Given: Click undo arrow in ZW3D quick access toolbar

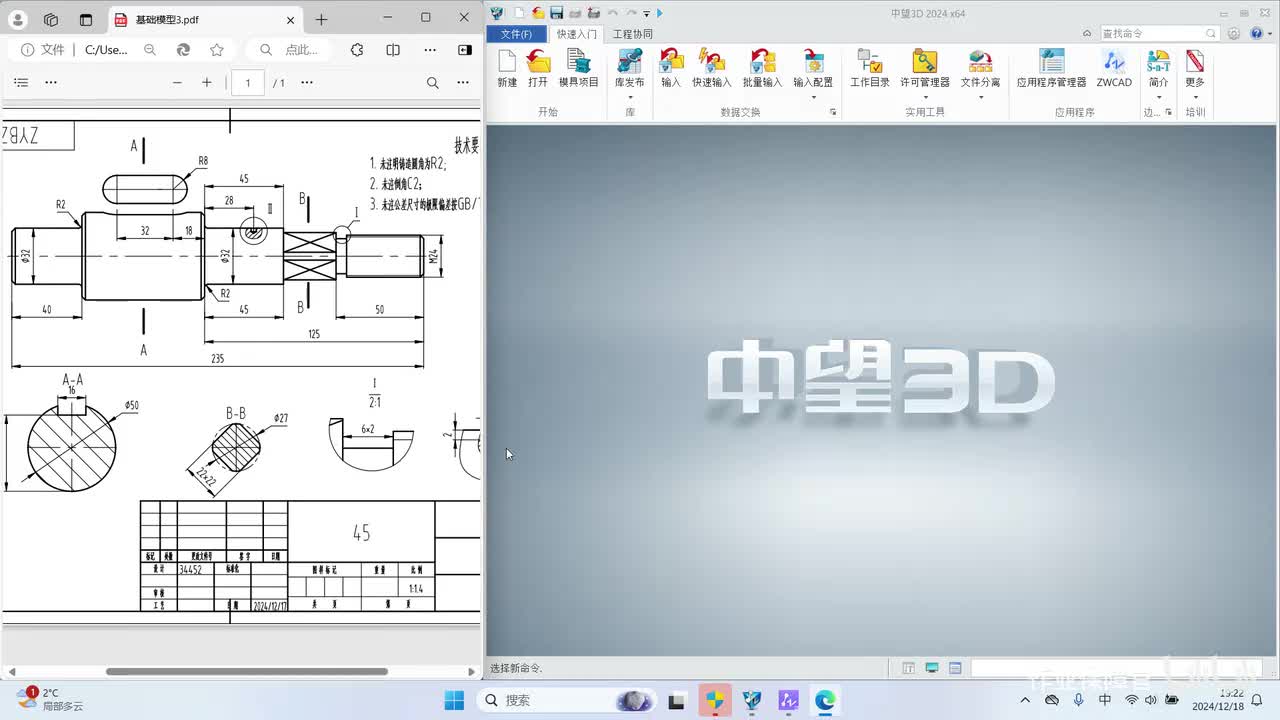Looking at the screenshot, I should [612, 13].
